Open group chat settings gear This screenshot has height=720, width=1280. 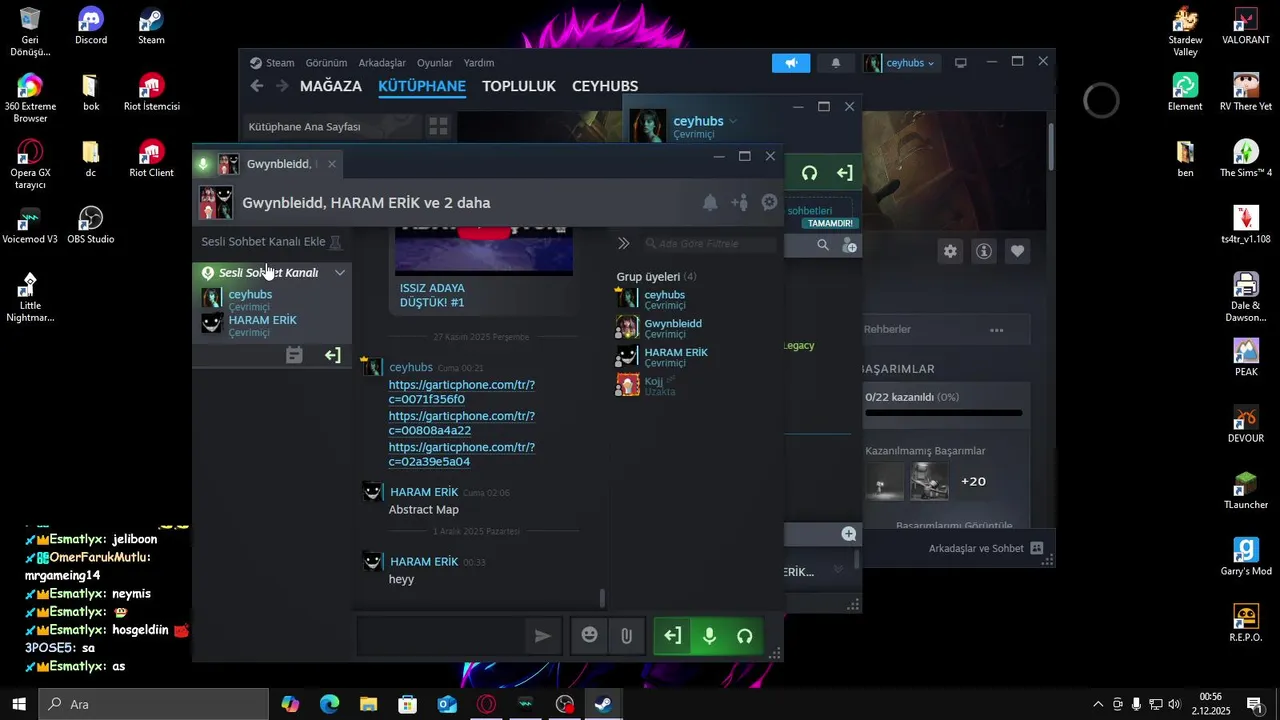[769, 203]
